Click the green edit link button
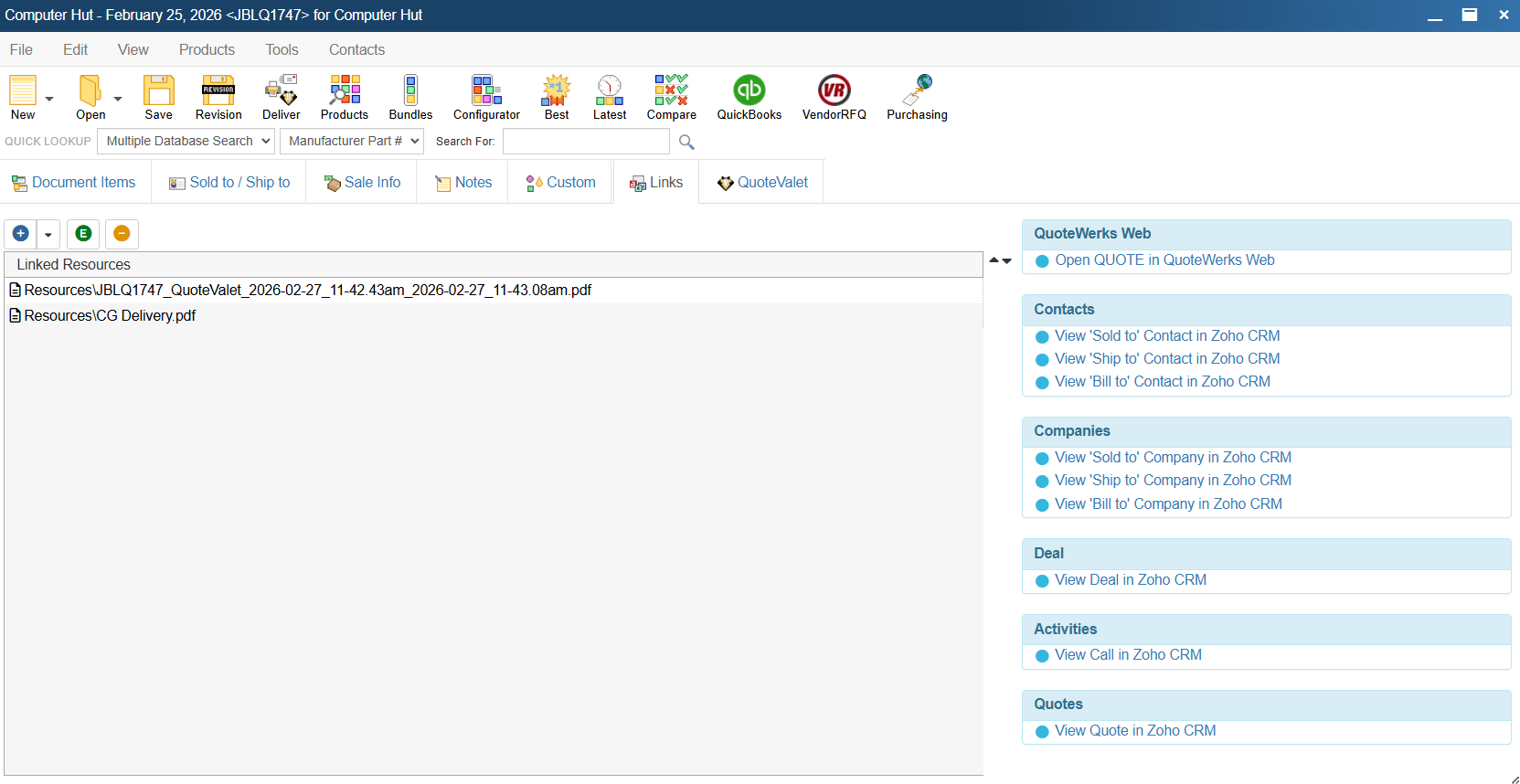This screenshot has width=1520, height=784. [83, 234]
